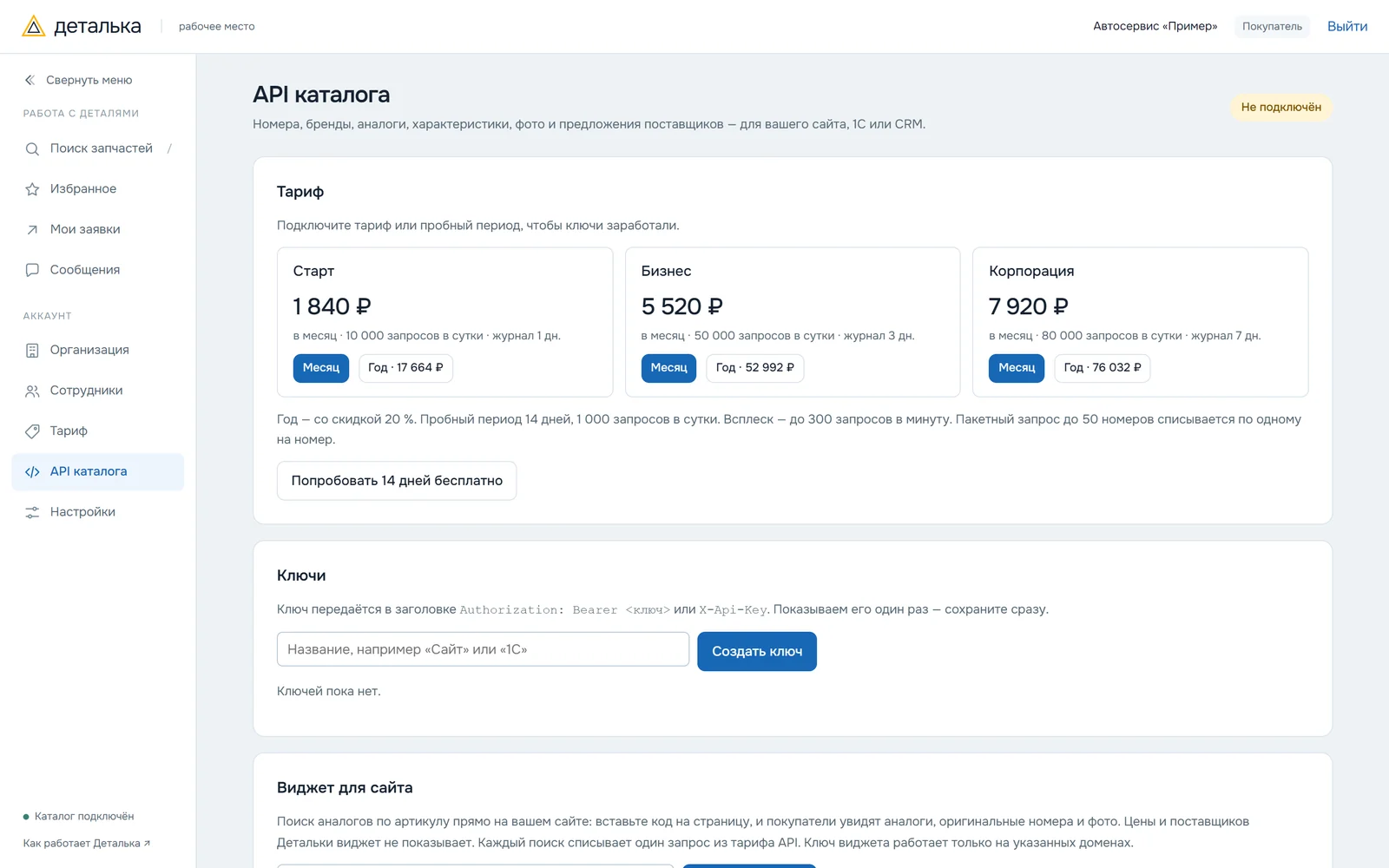1389x868 pixels.
Task: Click the Покупатель role badge
Action: click(1272, 26)
